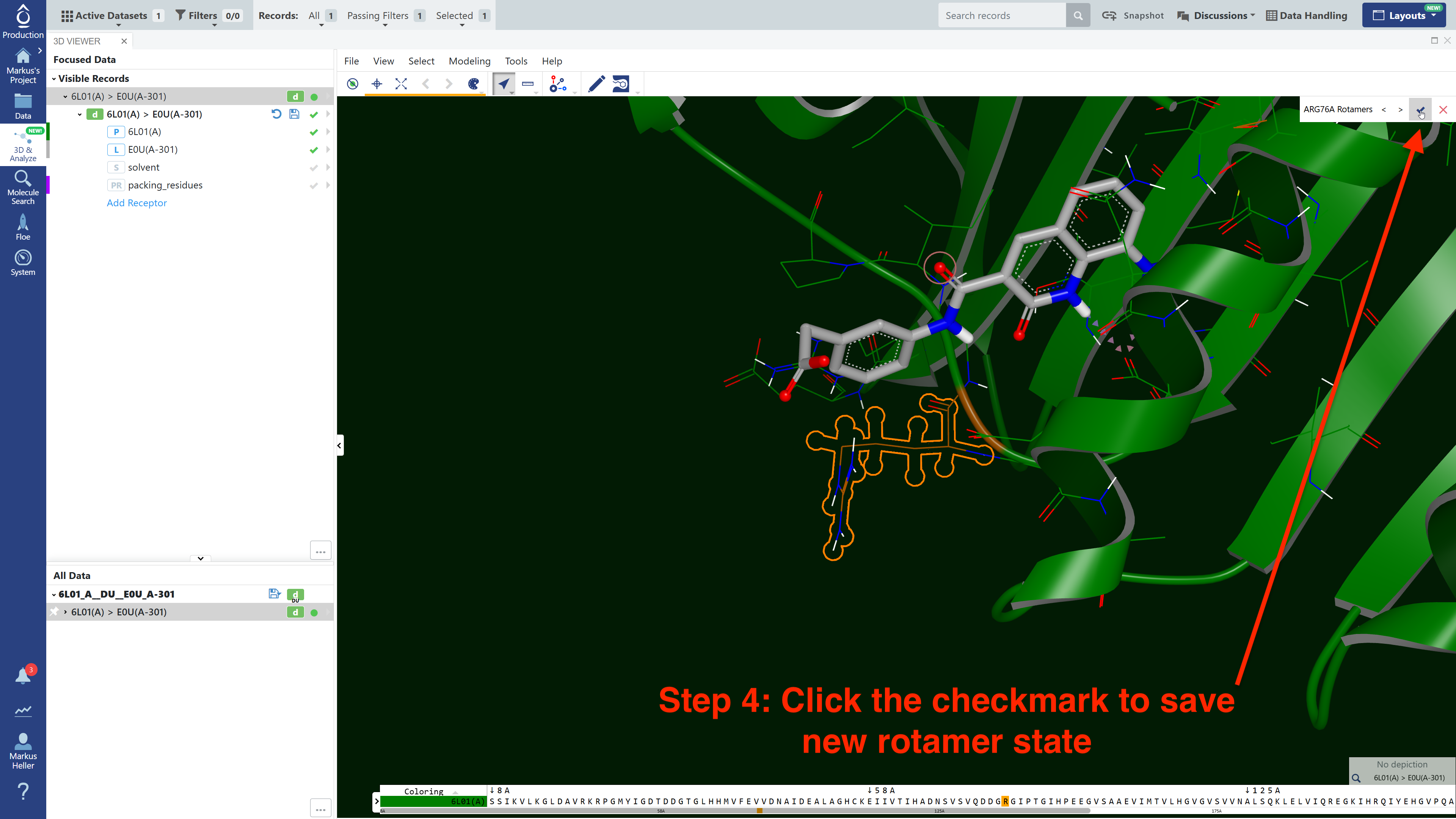Click the hide/clear selection toolbar icon
This screenshot has height=819, width=1456.
pos(353,84)
